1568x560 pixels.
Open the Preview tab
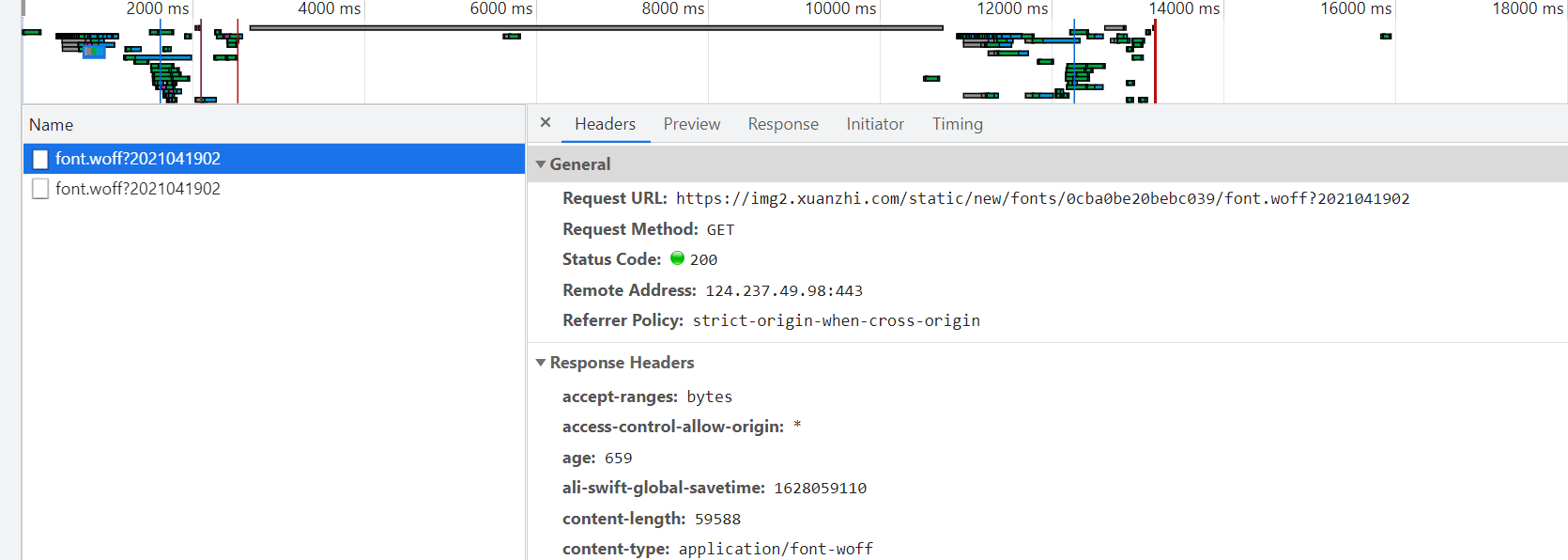click(692, 124)
